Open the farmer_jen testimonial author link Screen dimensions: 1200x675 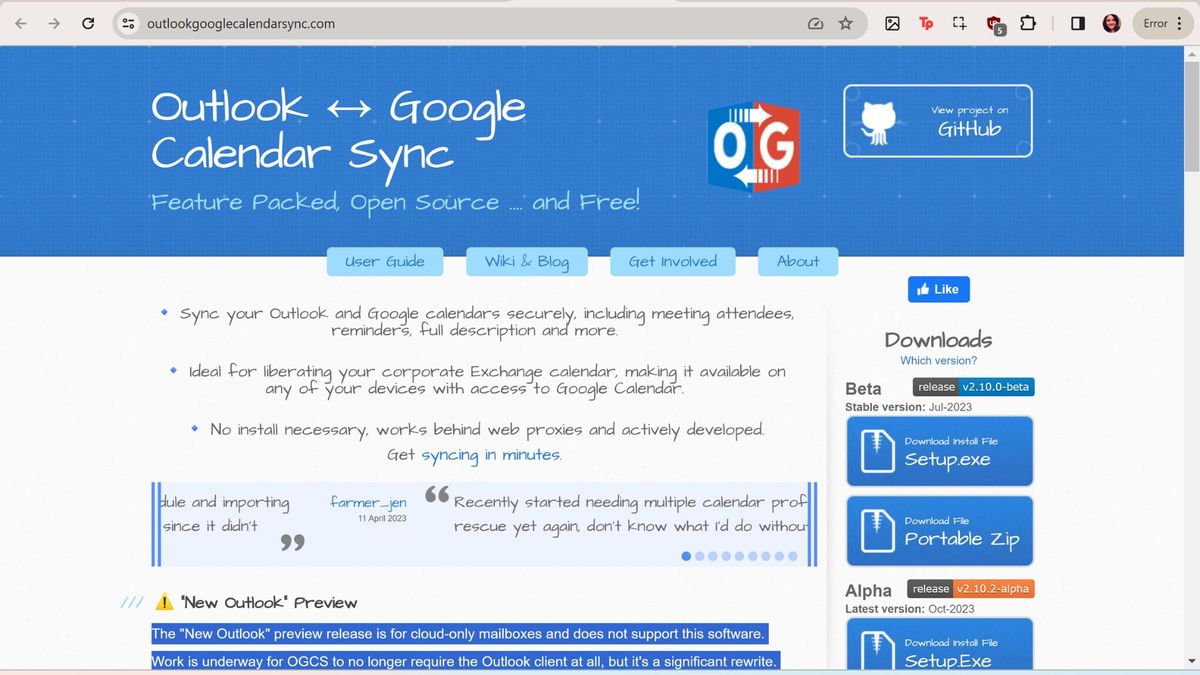coord(368,502)
